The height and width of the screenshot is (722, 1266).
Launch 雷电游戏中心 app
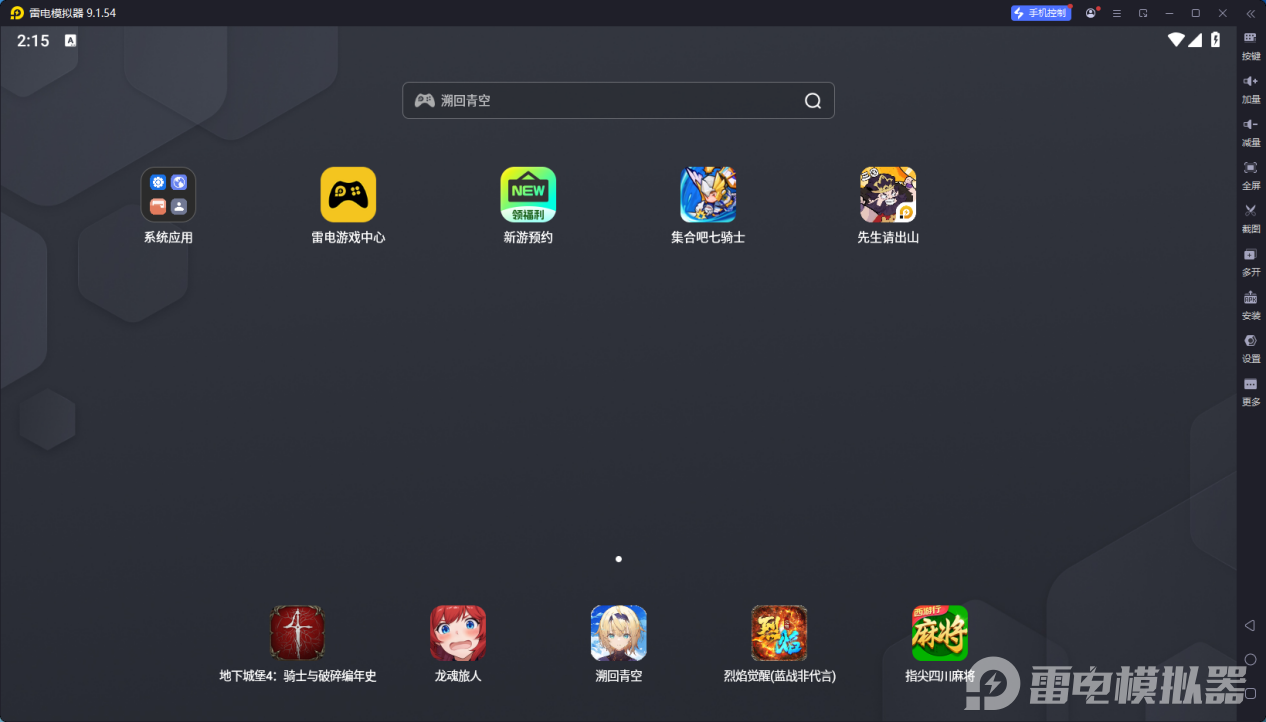click(x=348, y=194)
